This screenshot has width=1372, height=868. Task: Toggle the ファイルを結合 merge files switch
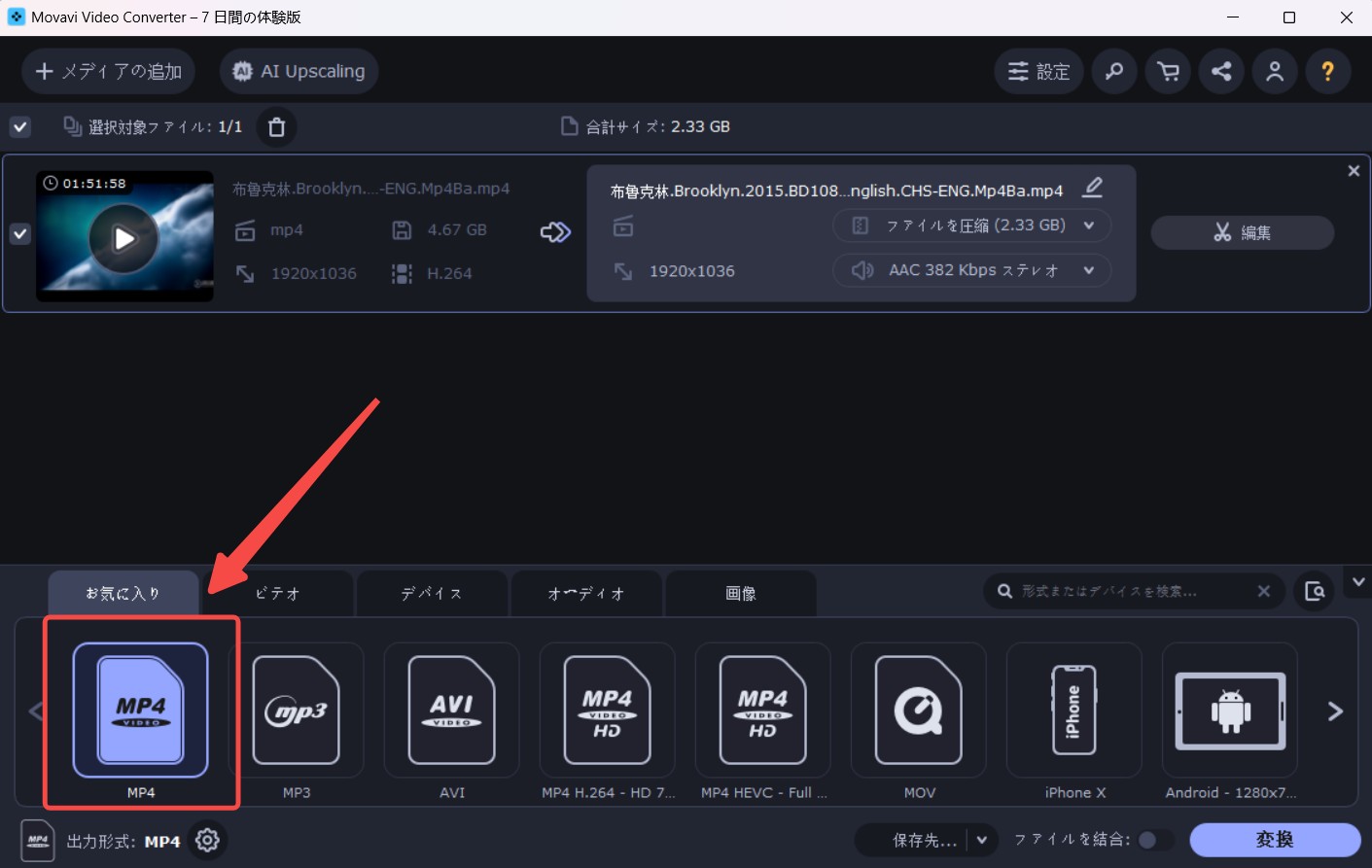click(1155, 840)
